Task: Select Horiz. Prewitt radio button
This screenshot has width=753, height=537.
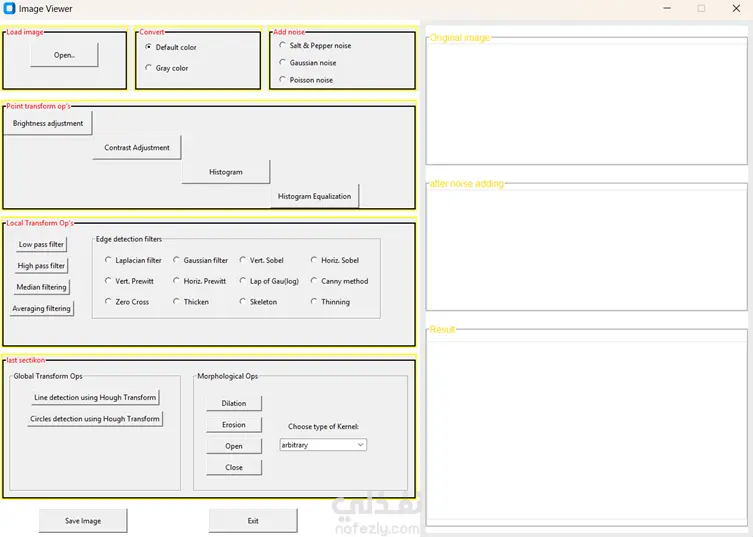Action: [176, 280]
